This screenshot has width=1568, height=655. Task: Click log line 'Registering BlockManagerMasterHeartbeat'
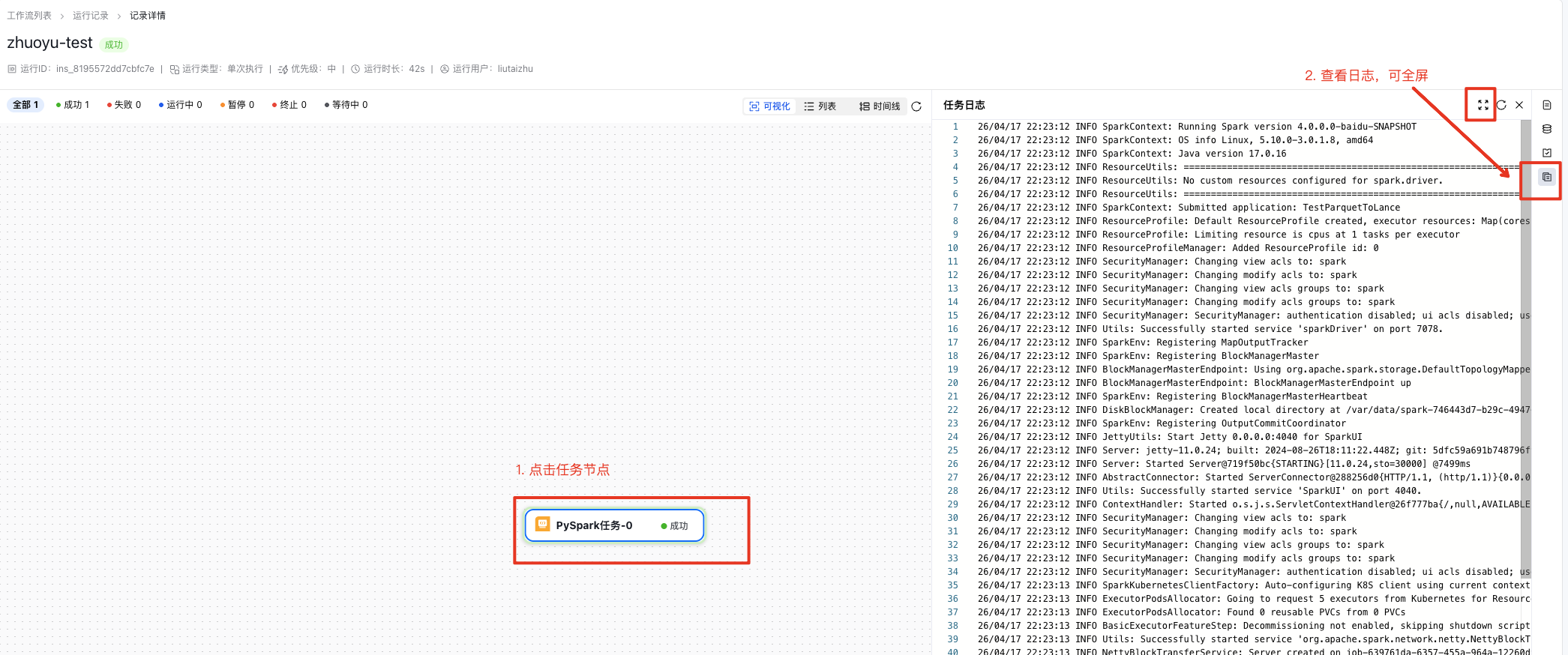1172,396
